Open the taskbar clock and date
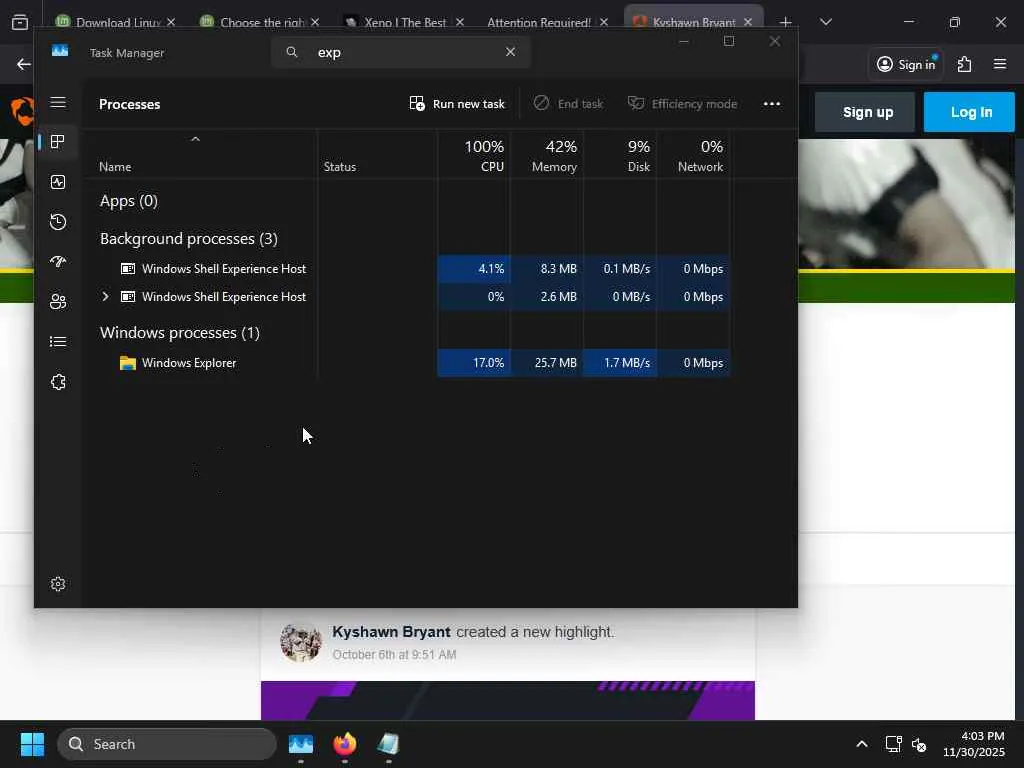Image resolution: width=1024 pixels, height=768 pixels. tap(974, 744)
